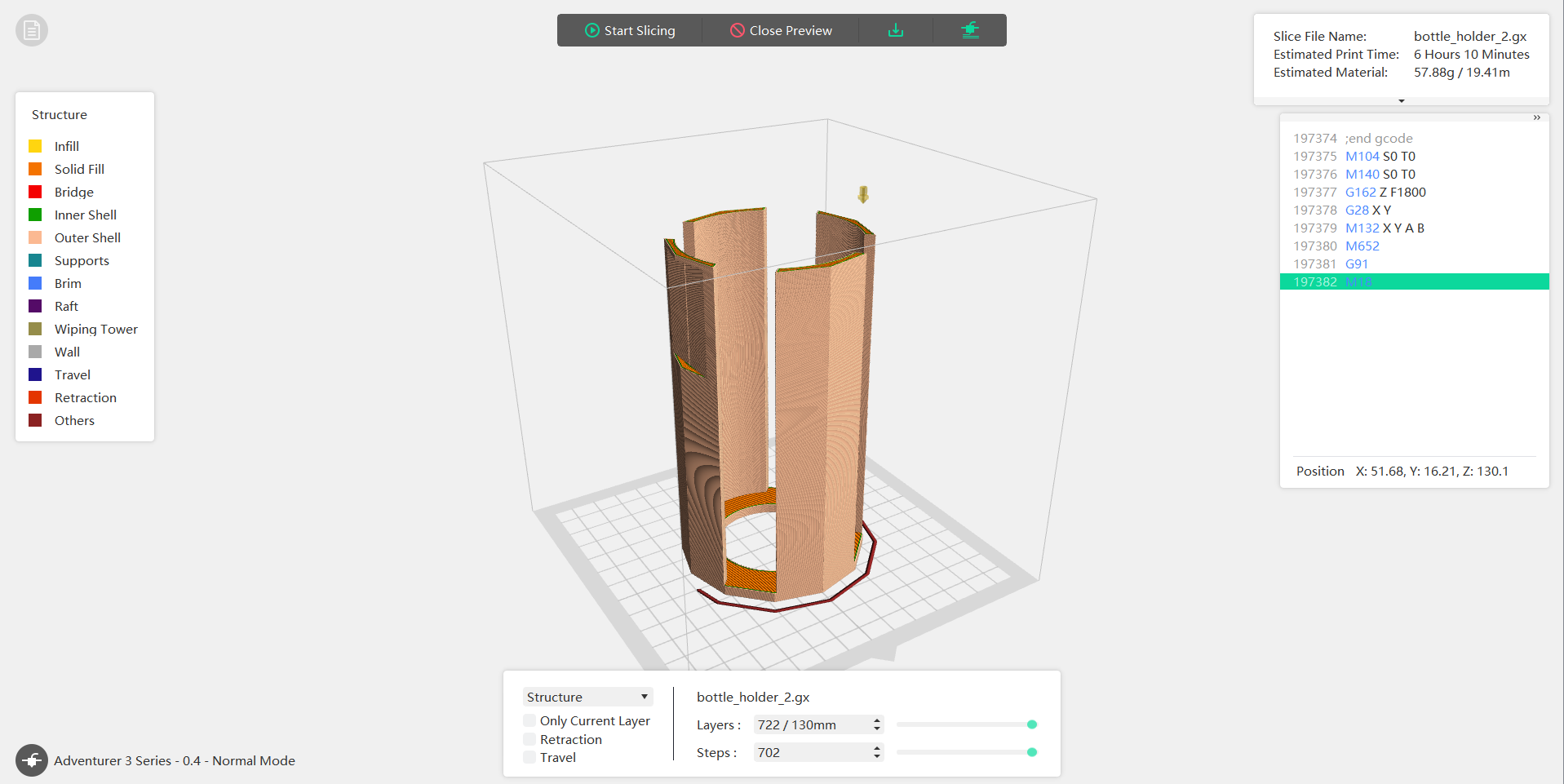Screen dimensions: 1564x784
Task: Select gcode line 197378 G28 X Y
Action: point(1414,210)
